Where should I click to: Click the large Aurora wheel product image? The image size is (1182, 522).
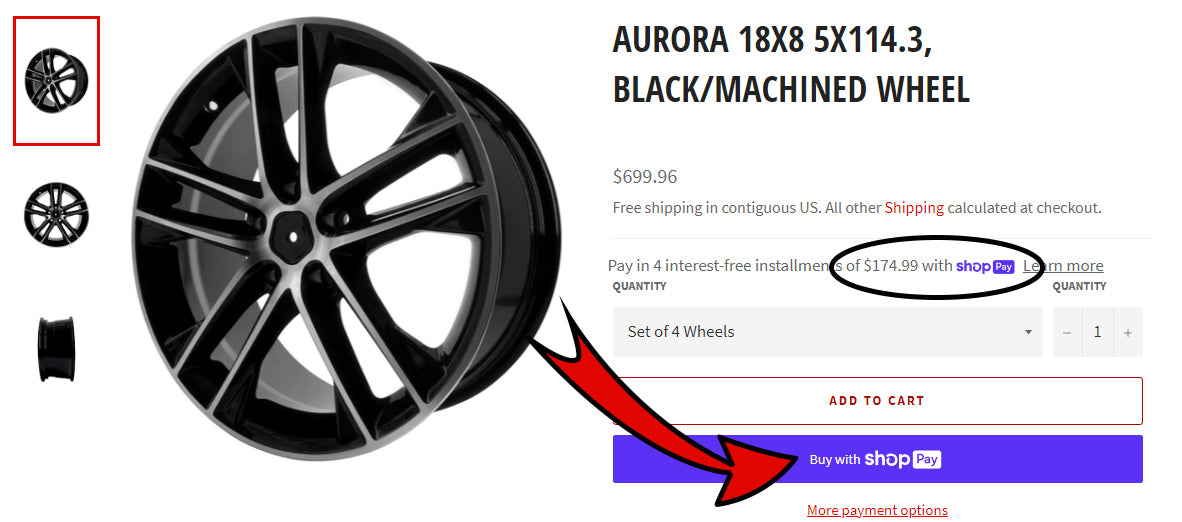click(347, 238)
